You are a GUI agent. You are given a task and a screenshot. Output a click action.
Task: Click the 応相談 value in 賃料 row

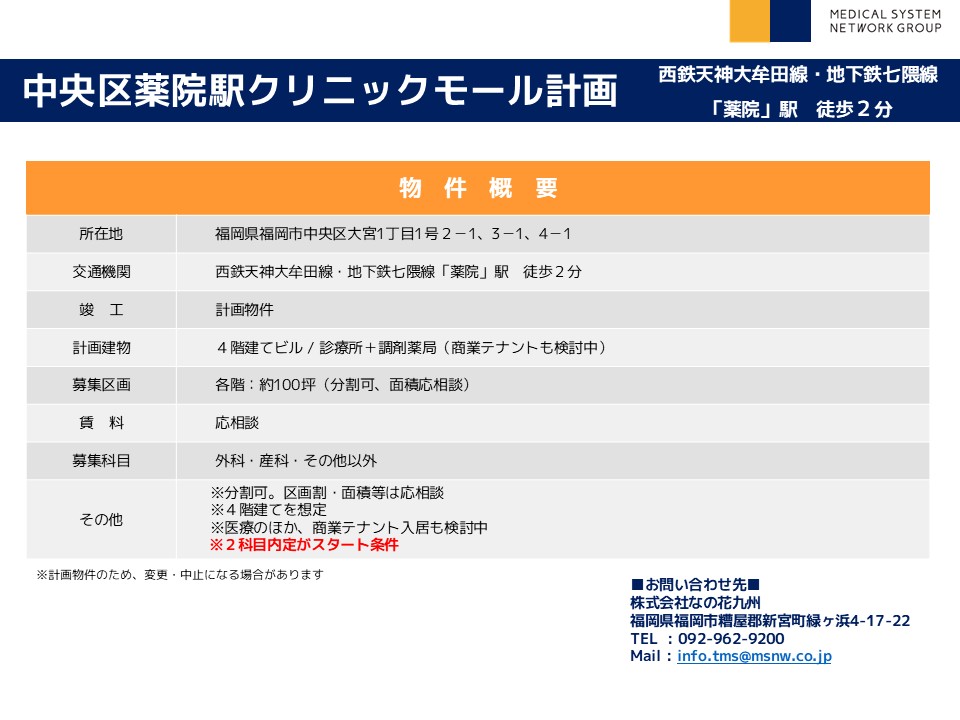(x=237, y=423)
